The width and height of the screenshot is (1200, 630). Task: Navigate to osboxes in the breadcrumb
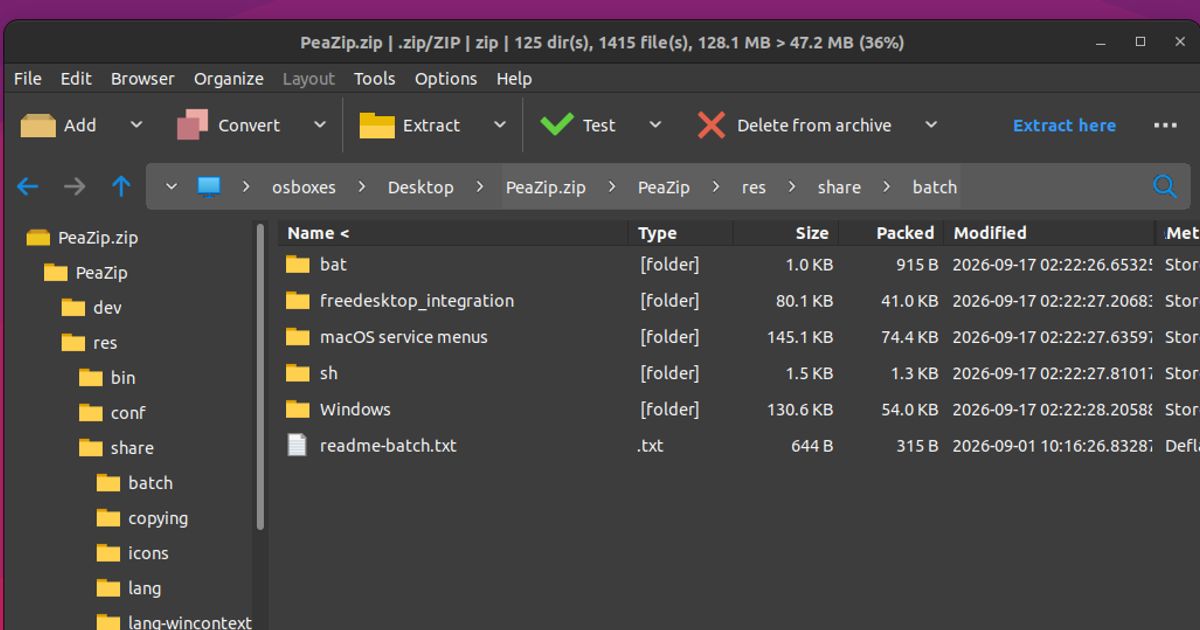(304, 187)
